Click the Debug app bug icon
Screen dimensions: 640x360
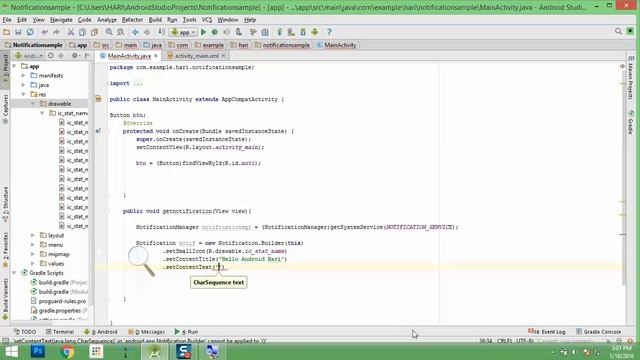(x=215, y=32)
